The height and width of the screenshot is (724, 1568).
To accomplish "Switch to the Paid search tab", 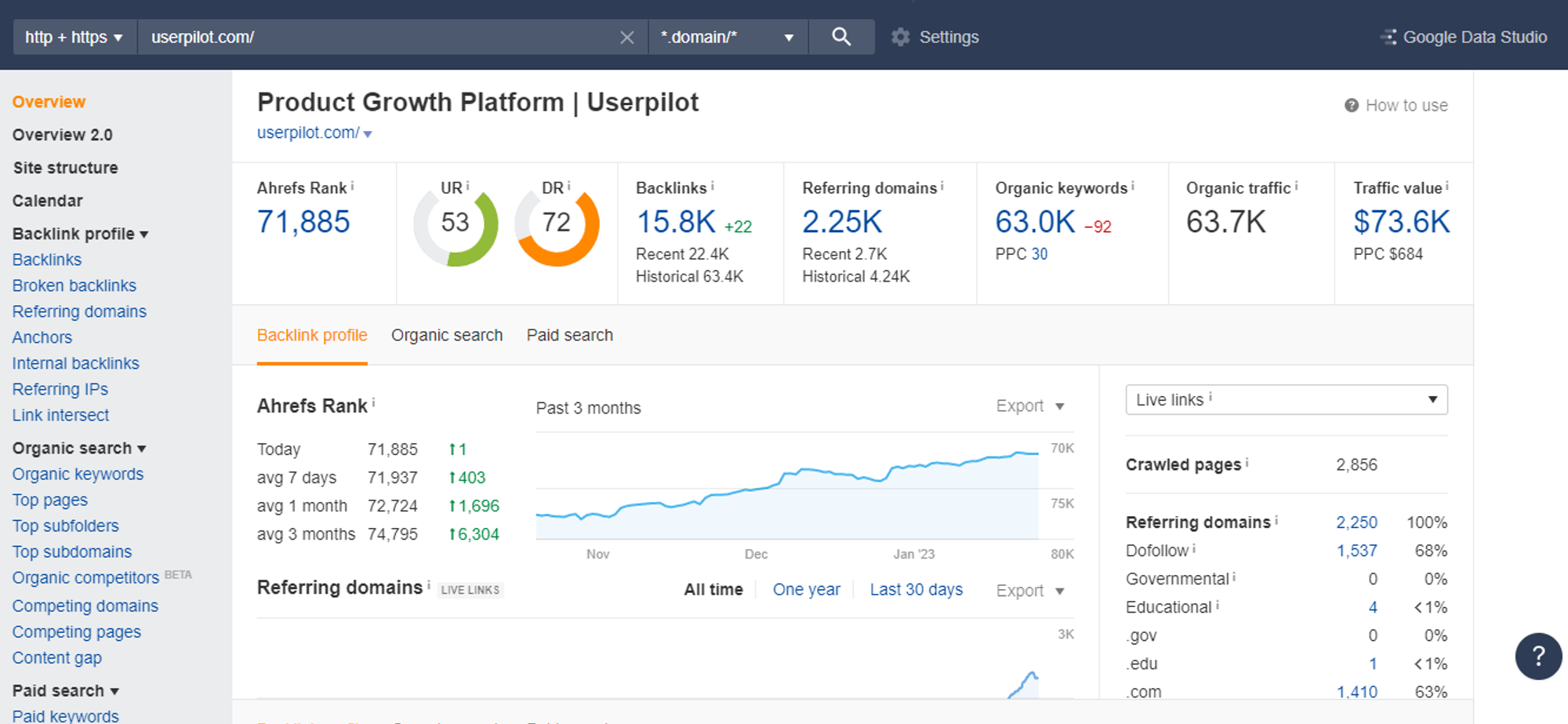I will click(x=570, y=335).
